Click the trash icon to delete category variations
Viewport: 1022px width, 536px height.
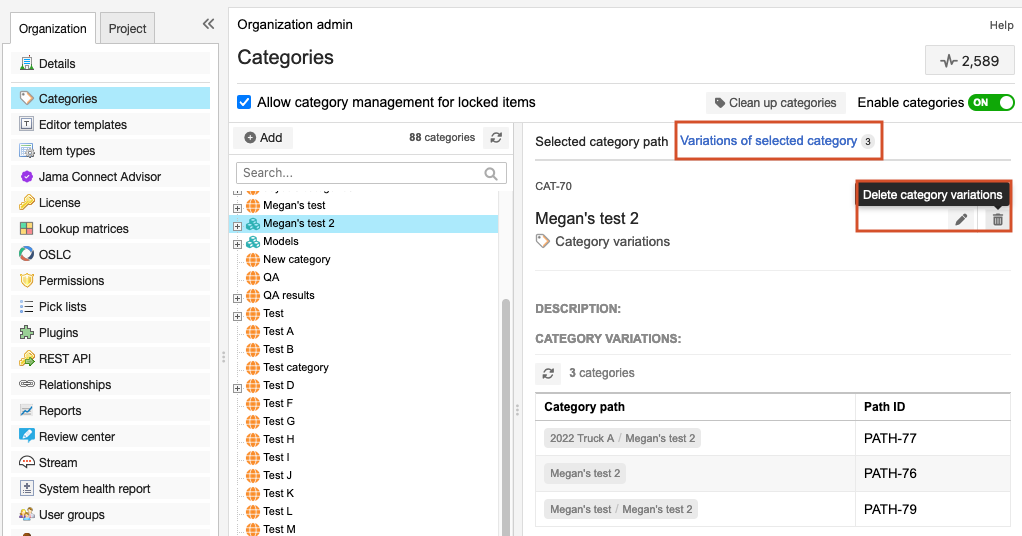997,219
